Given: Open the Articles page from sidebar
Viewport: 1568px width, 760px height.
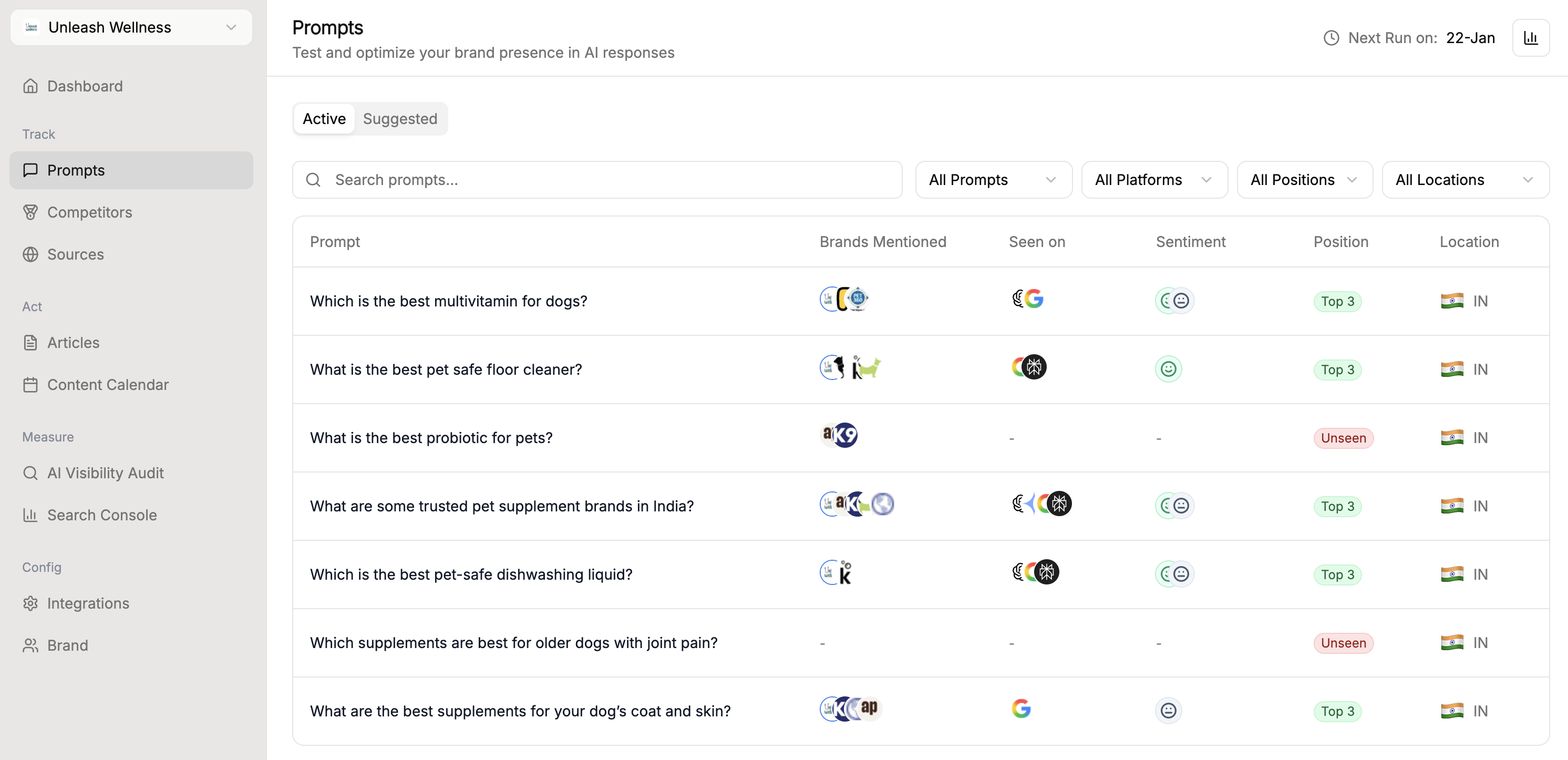Looking at the screenshot, I should [73, 342].
